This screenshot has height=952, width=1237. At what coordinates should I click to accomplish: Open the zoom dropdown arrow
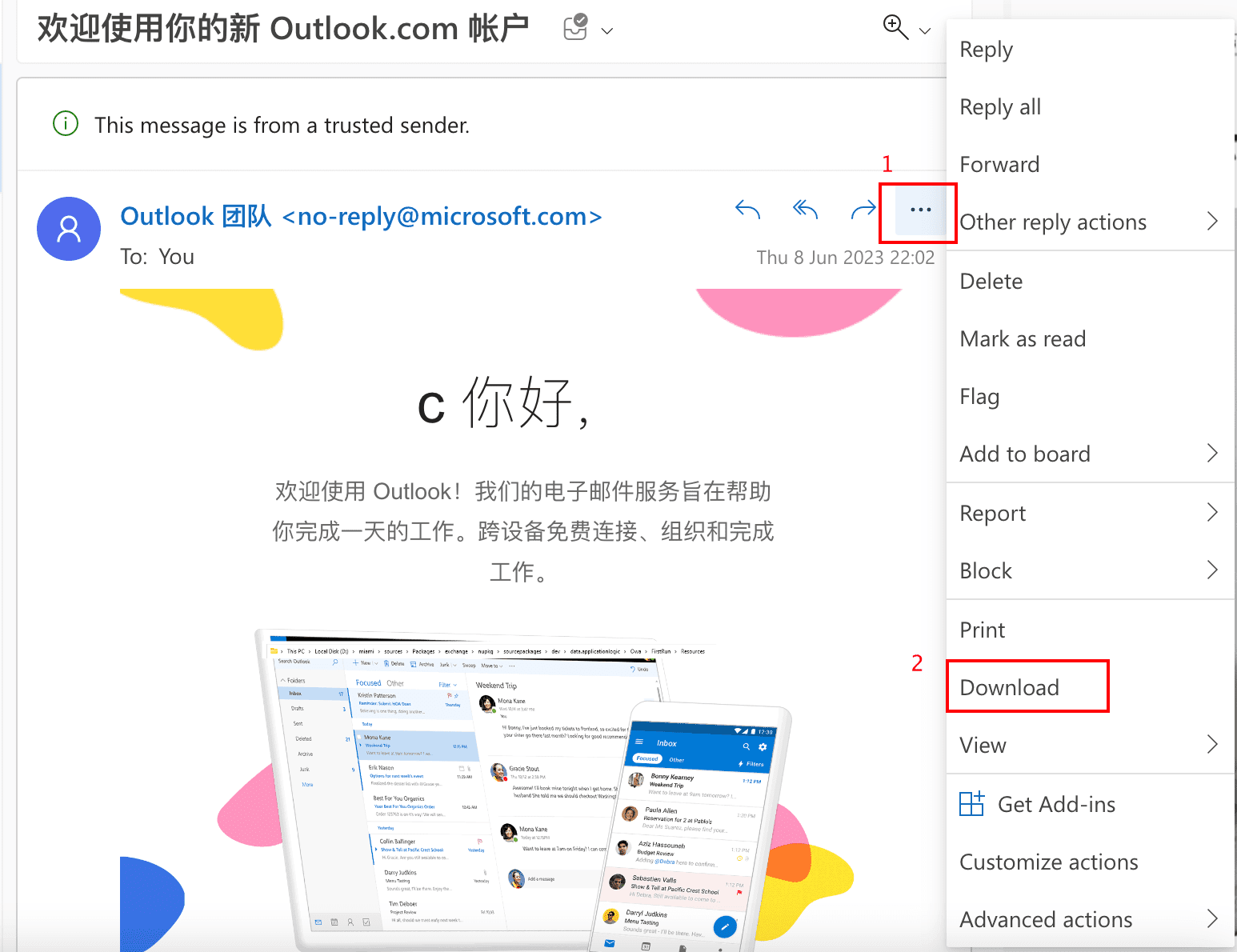tap(925, 31)
